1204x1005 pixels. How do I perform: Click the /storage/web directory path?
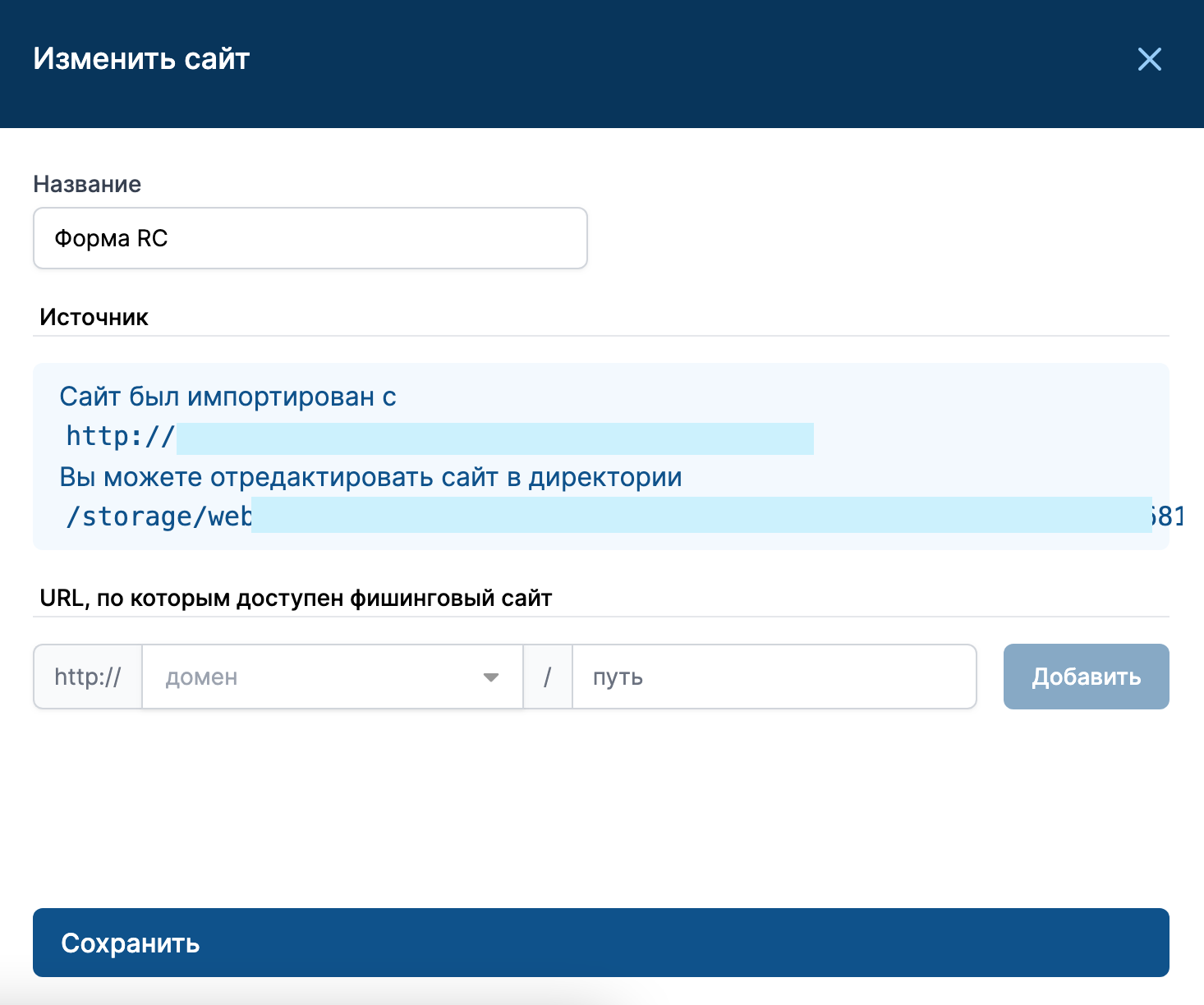(159, 516)
